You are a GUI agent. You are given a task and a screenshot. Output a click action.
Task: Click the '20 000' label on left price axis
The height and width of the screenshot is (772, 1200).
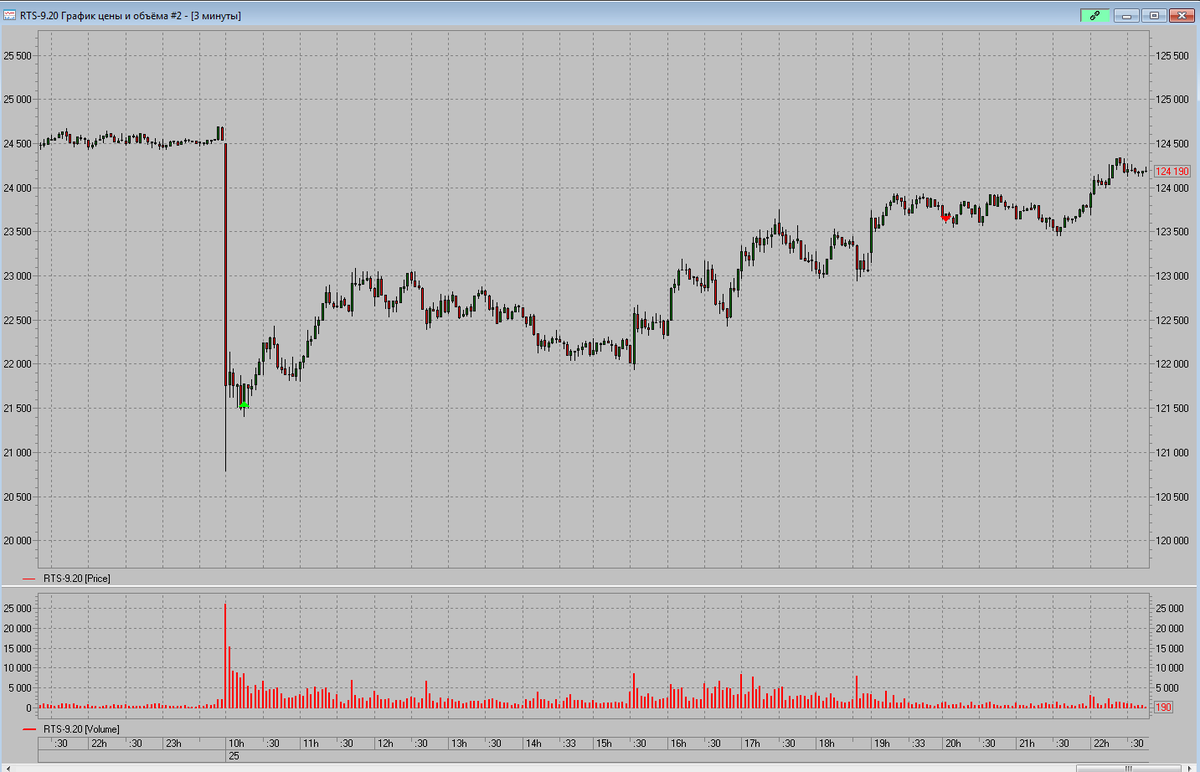tap(18, 541)
